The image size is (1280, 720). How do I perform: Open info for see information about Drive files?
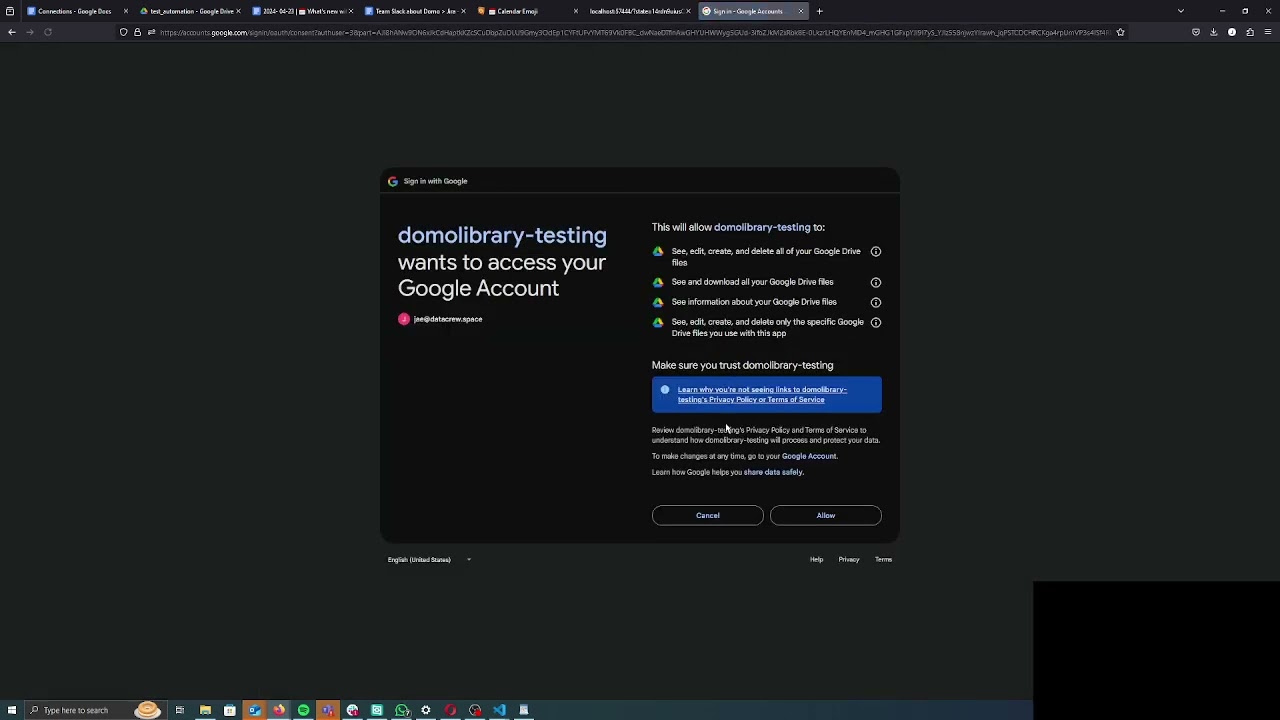coord(876,302)
